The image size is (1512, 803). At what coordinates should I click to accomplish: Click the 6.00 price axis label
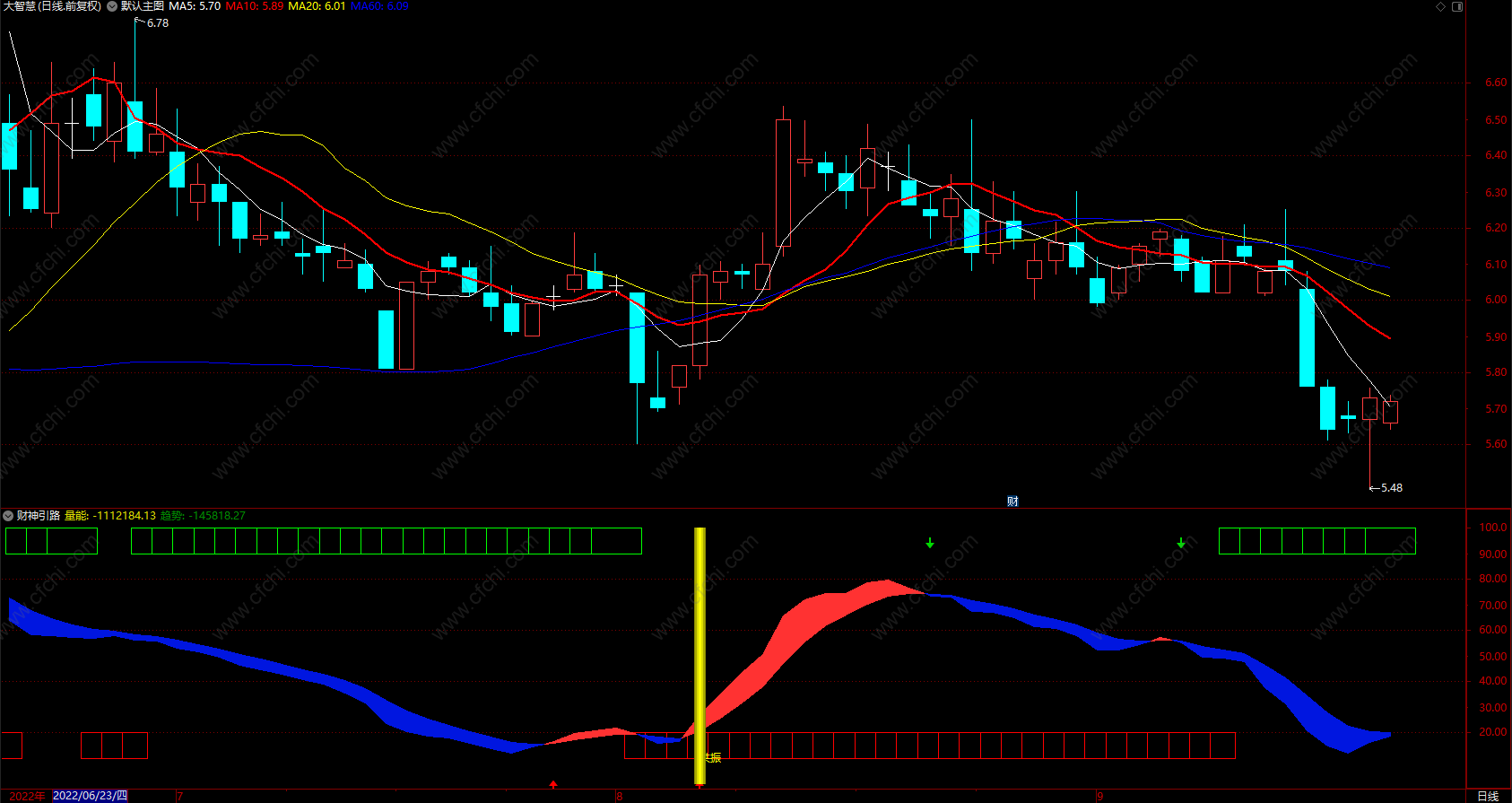click(1495, 301)
